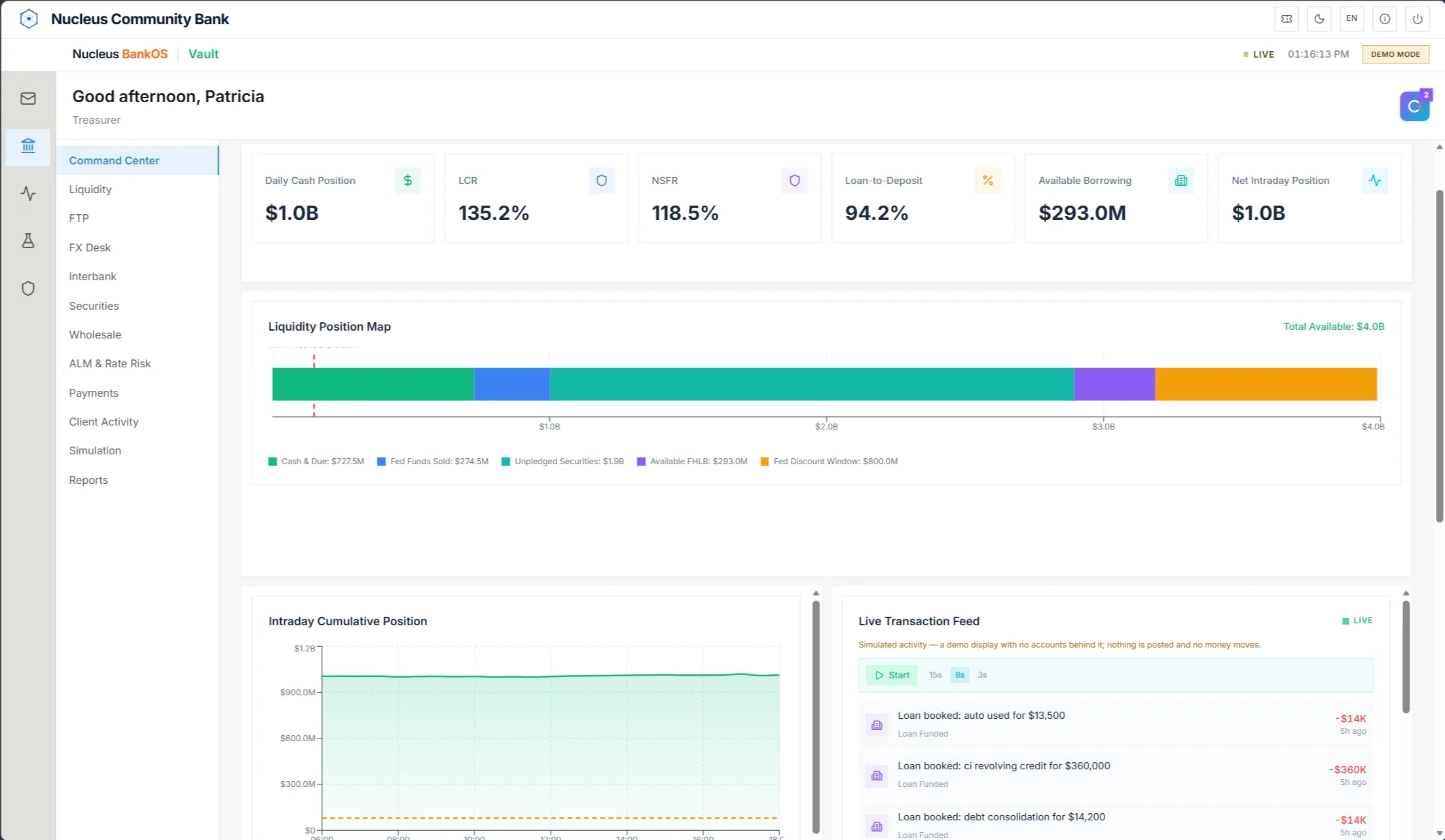
Task: Open the lab flask sidebar icon
Action: coord(28,241)
